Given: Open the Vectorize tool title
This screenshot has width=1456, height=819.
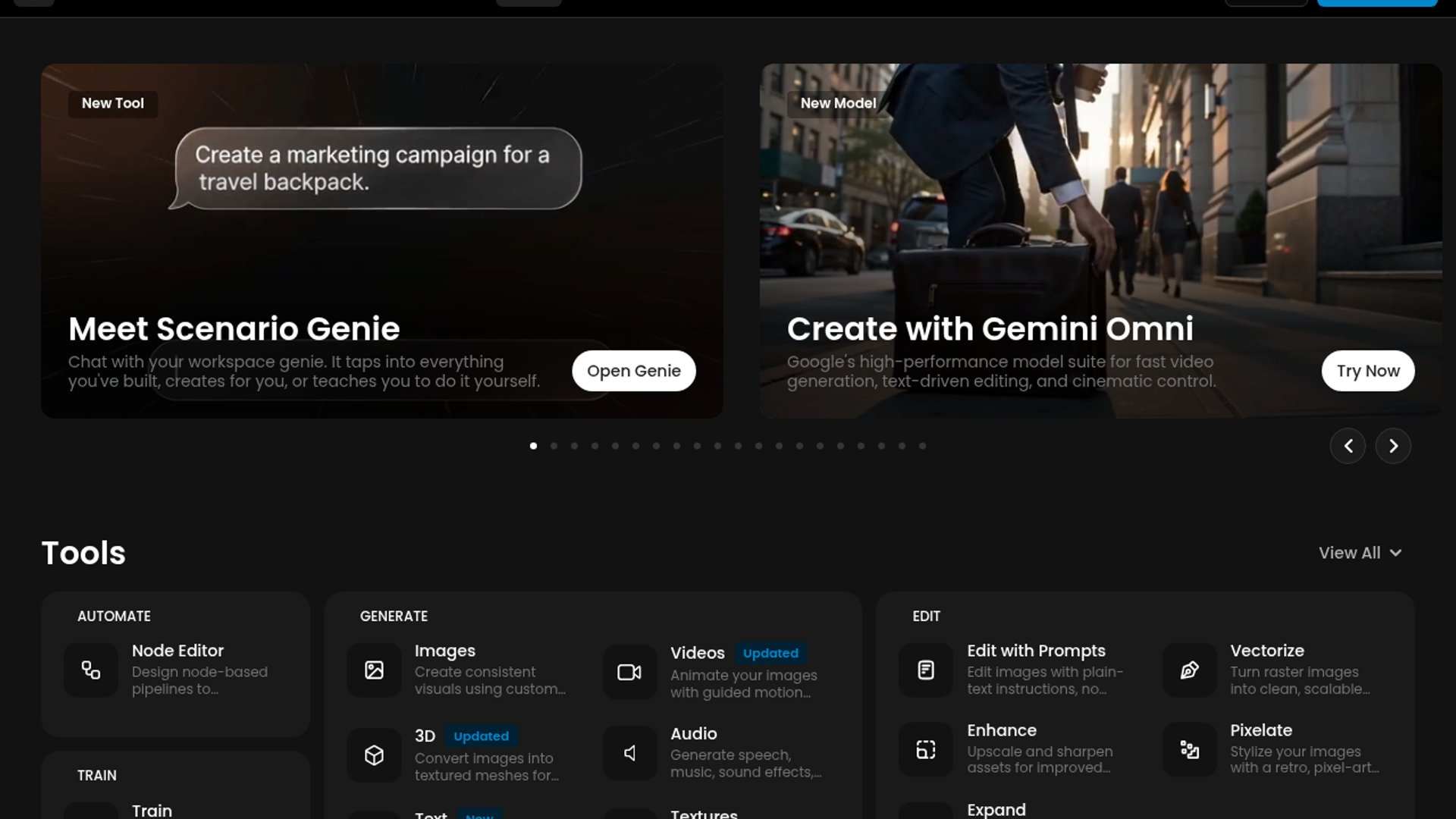Looking at the screenshot, I should coord(1267,651).
